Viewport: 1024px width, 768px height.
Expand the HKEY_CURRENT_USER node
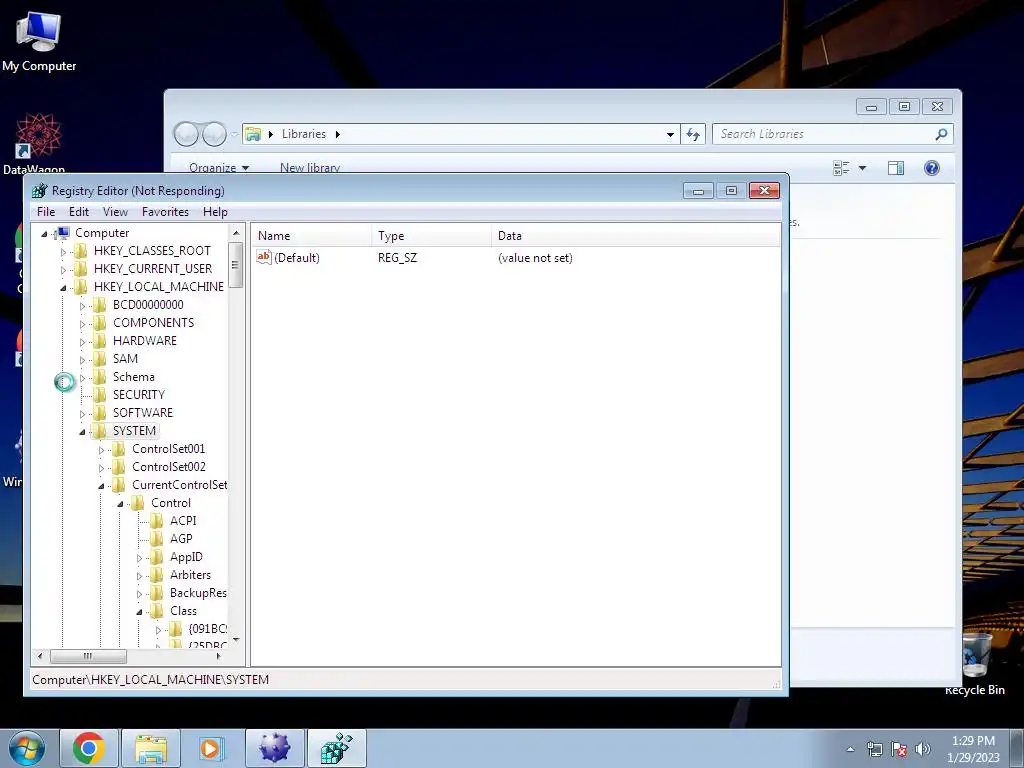[63, 270]
